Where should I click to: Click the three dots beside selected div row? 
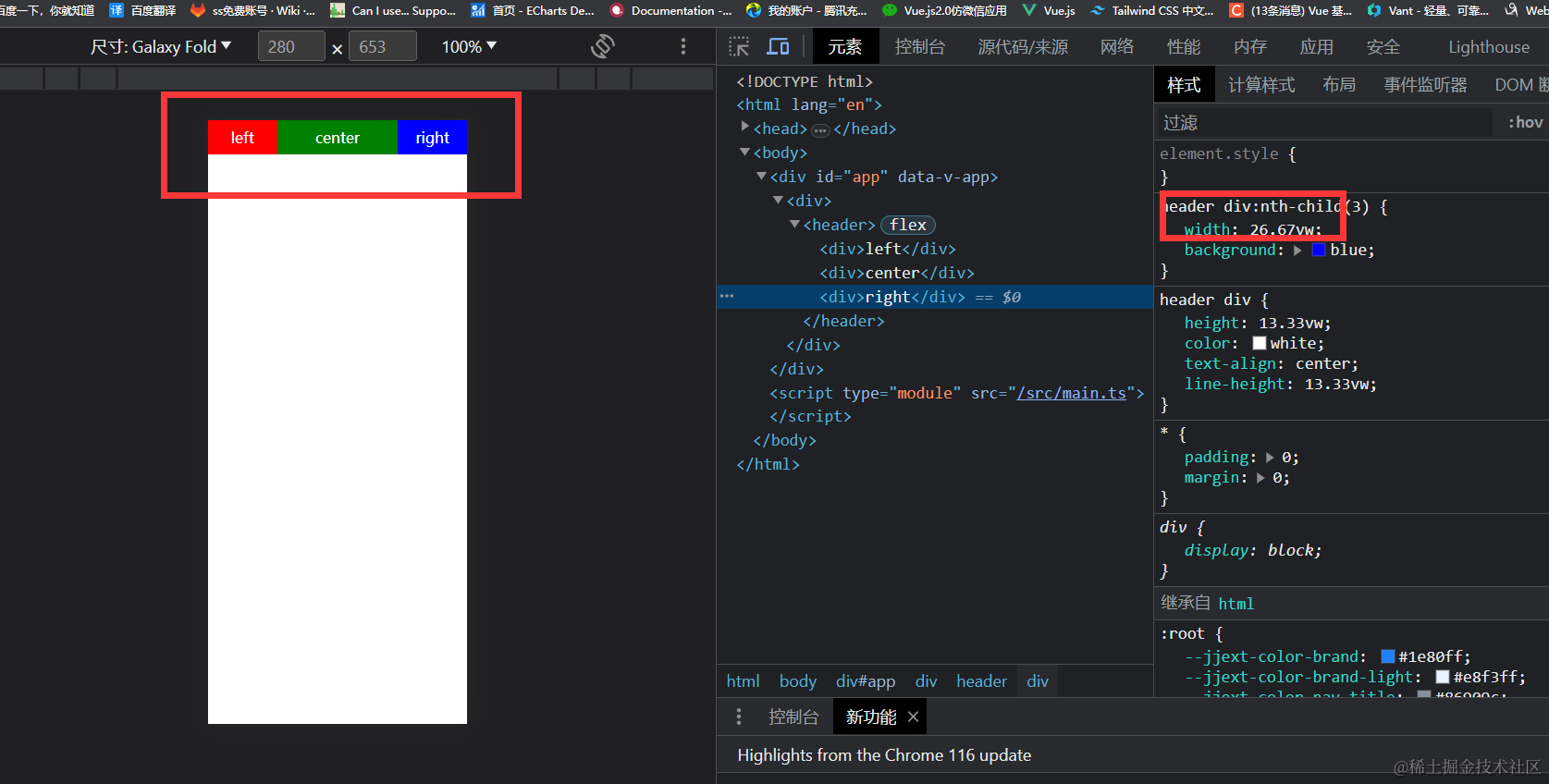pyautogui.click(x=727, y=297)
